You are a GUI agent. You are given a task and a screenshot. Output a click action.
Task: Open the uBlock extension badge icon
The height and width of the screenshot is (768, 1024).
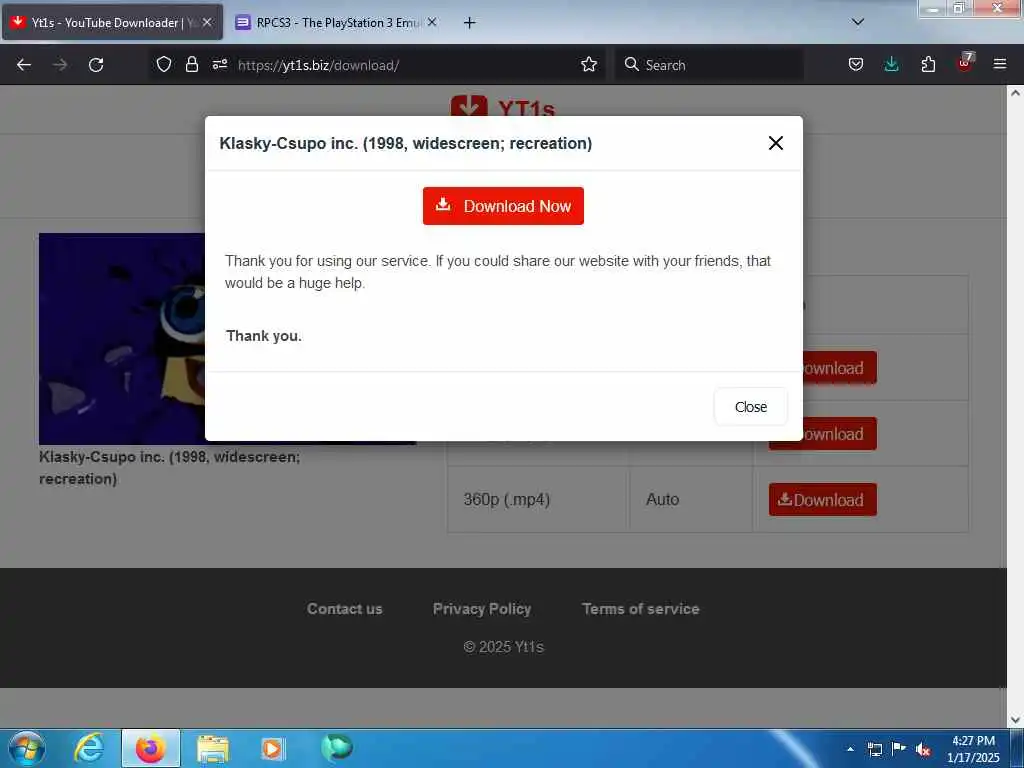(x=965, y=63)
